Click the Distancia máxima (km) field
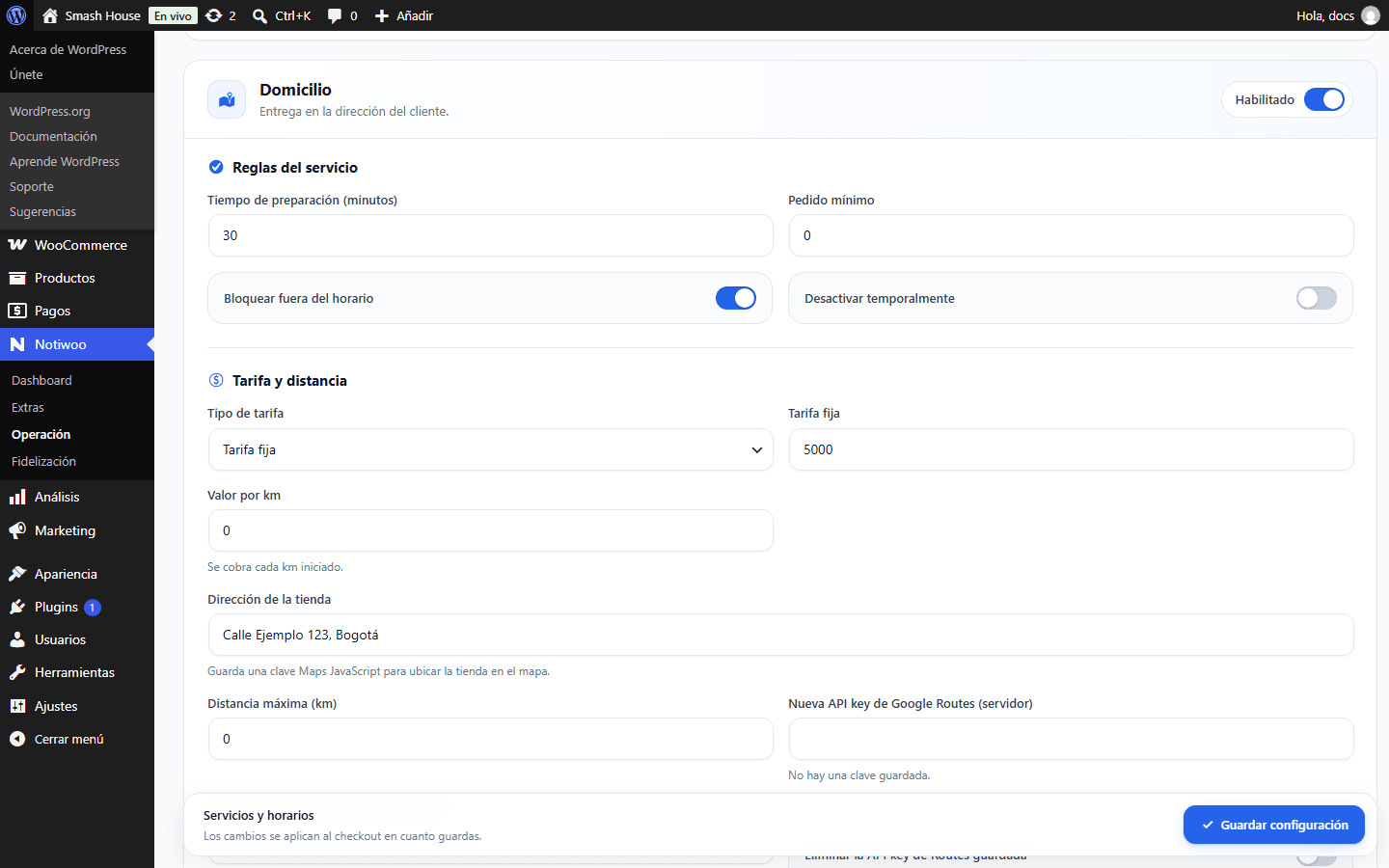This screenshot has width=1389, height=868. [490, 739]
